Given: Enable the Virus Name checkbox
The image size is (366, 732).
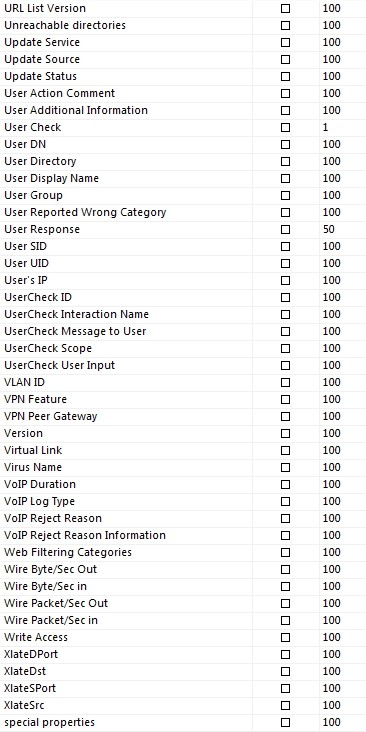Looking at the screenshot, I should tap(285, 467).
